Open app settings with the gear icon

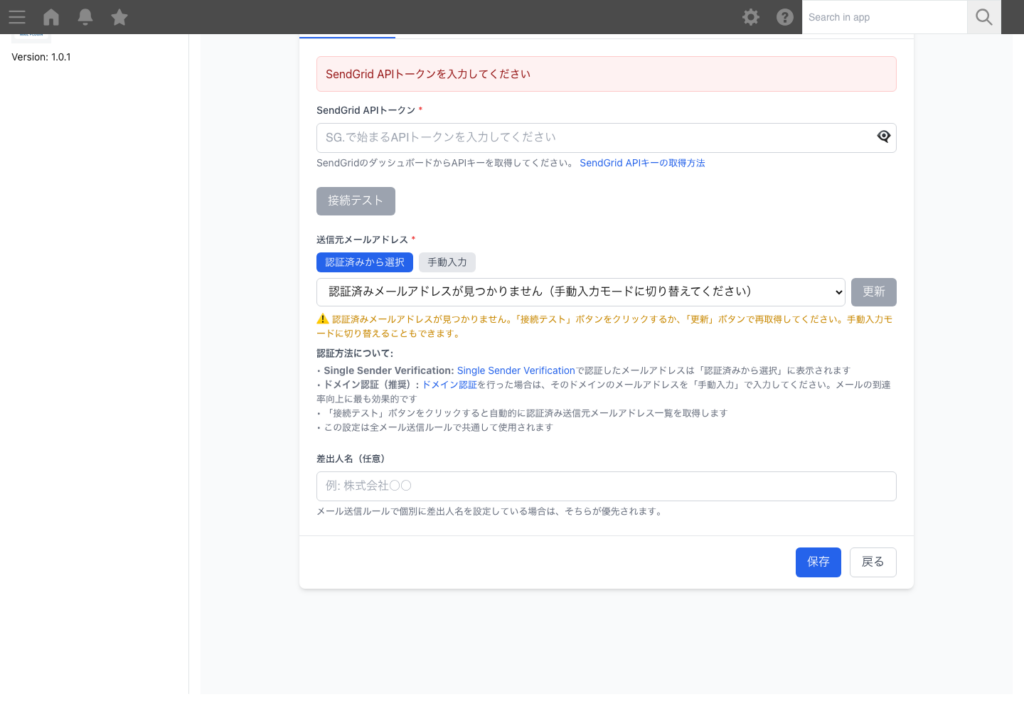tap(750, 16)
